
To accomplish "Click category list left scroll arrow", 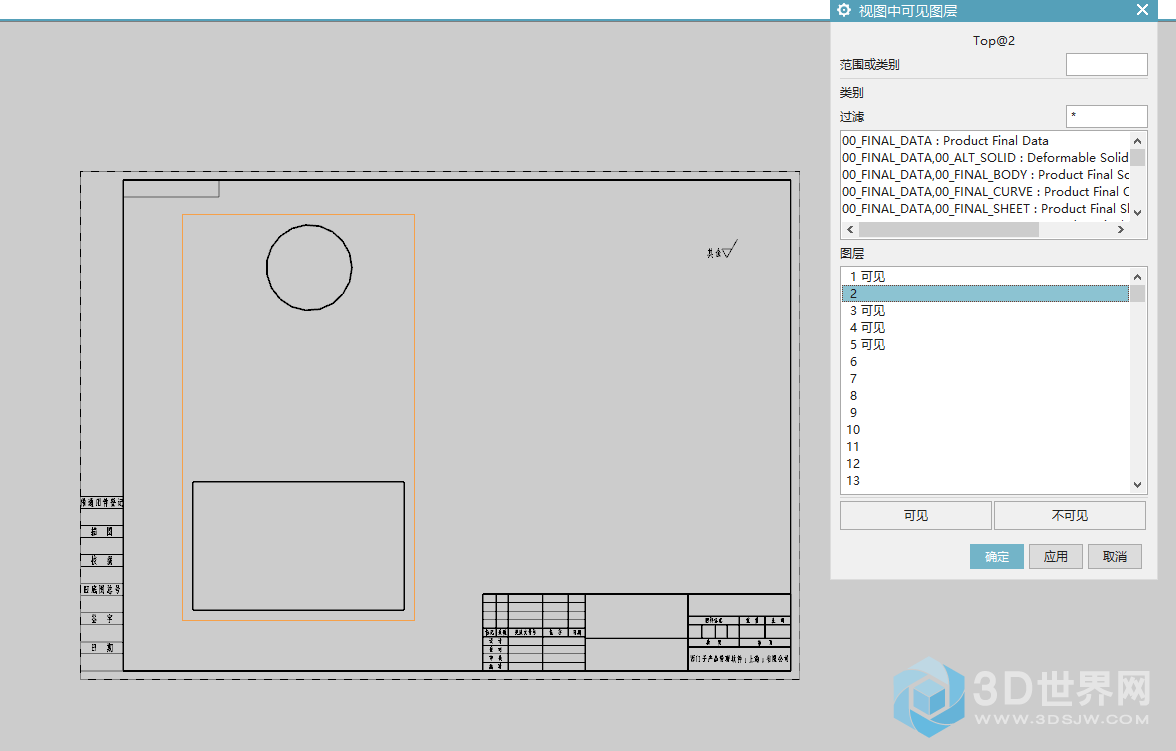I will [850, 230].
